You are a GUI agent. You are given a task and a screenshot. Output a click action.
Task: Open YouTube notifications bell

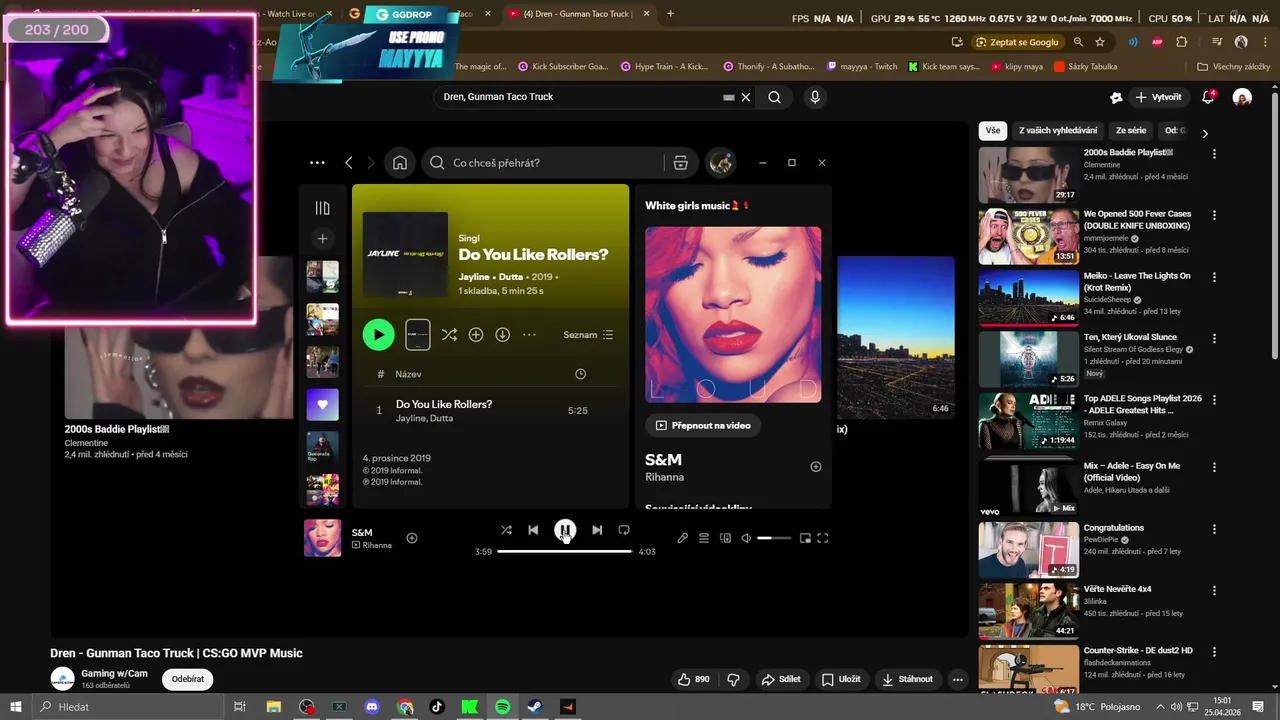point(1208,97)
